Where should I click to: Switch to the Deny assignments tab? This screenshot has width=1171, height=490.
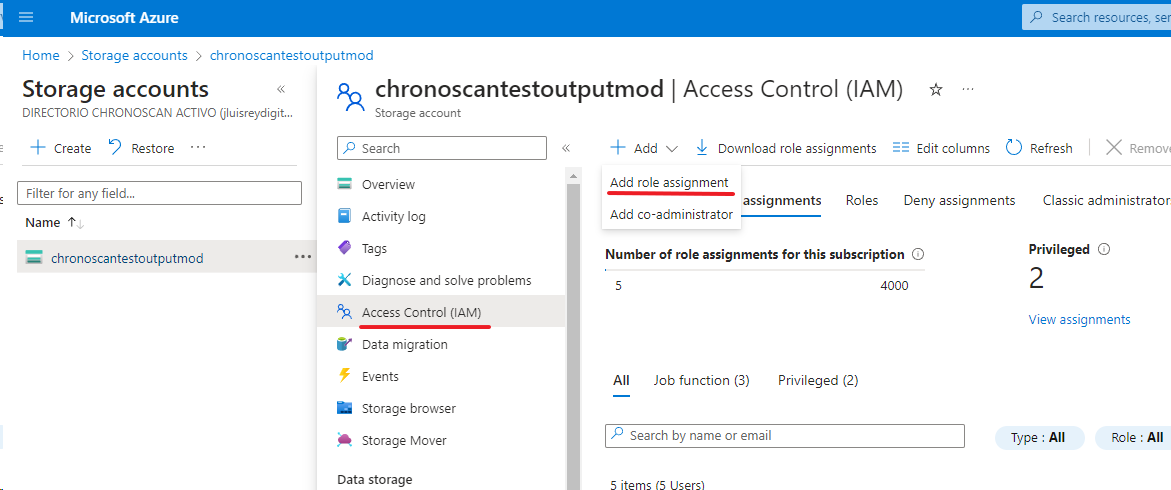[959, 200]
